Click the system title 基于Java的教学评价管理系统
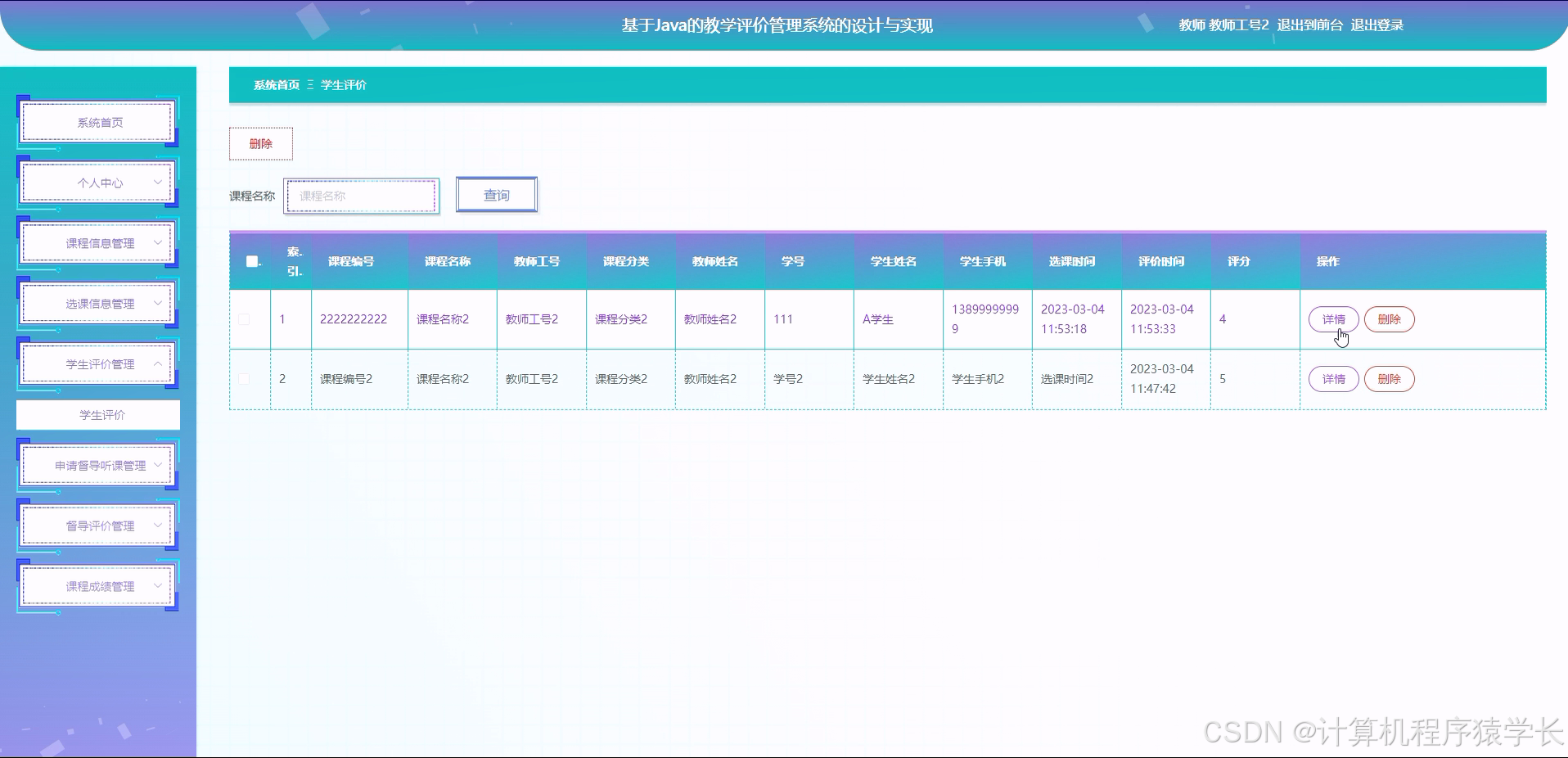This screenshot has width=1568, height=758. click(x=777, y=25)
